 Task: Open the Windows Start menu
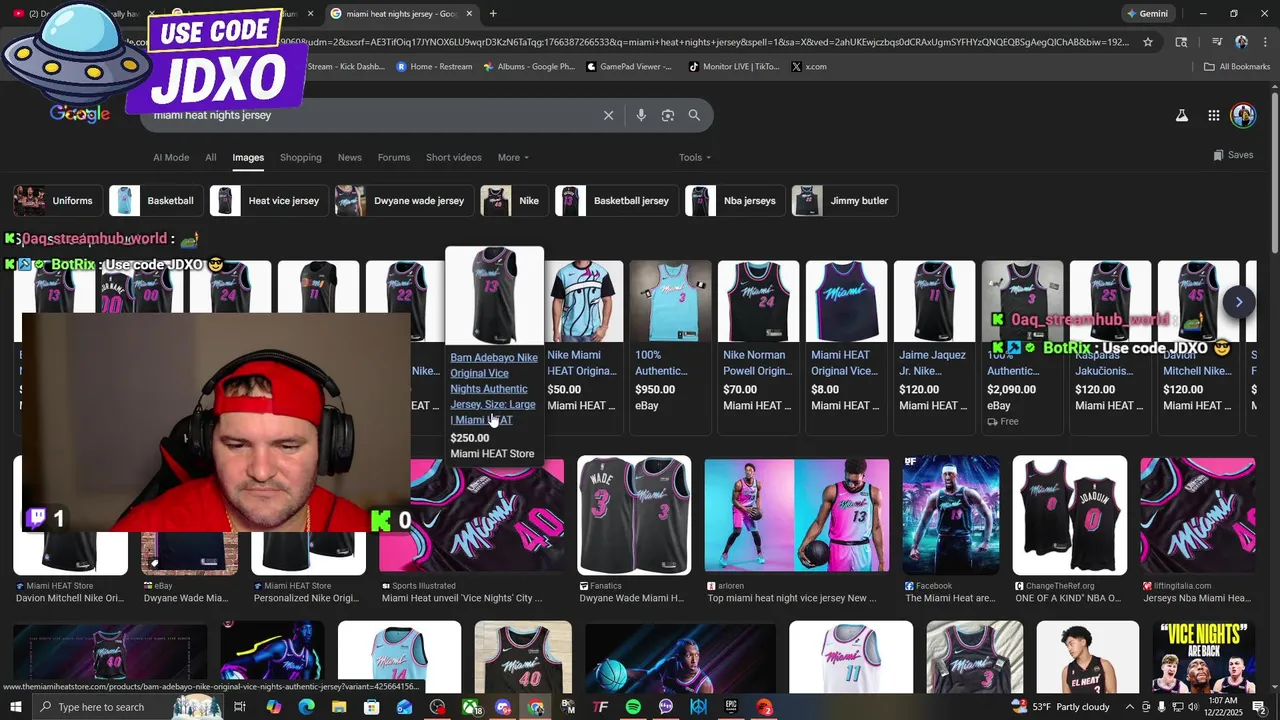[x=16, y=707]
